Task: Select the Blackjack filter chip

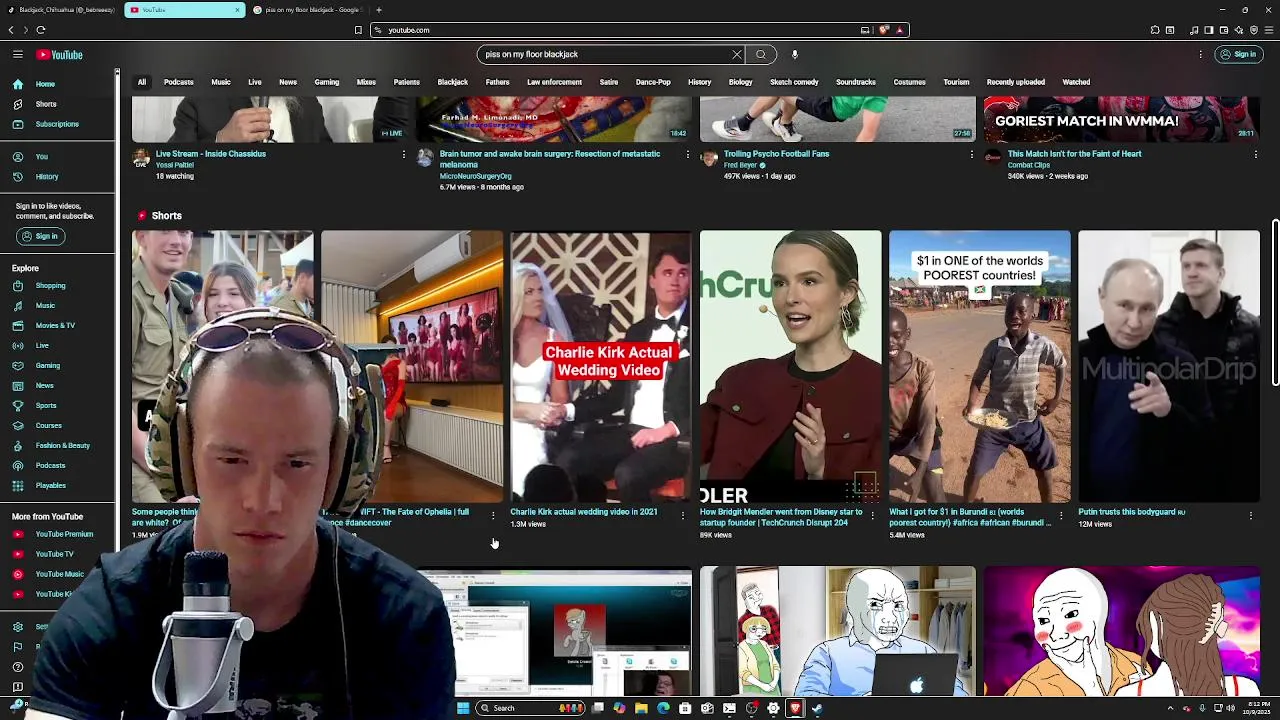Action: tap(452, 82)
